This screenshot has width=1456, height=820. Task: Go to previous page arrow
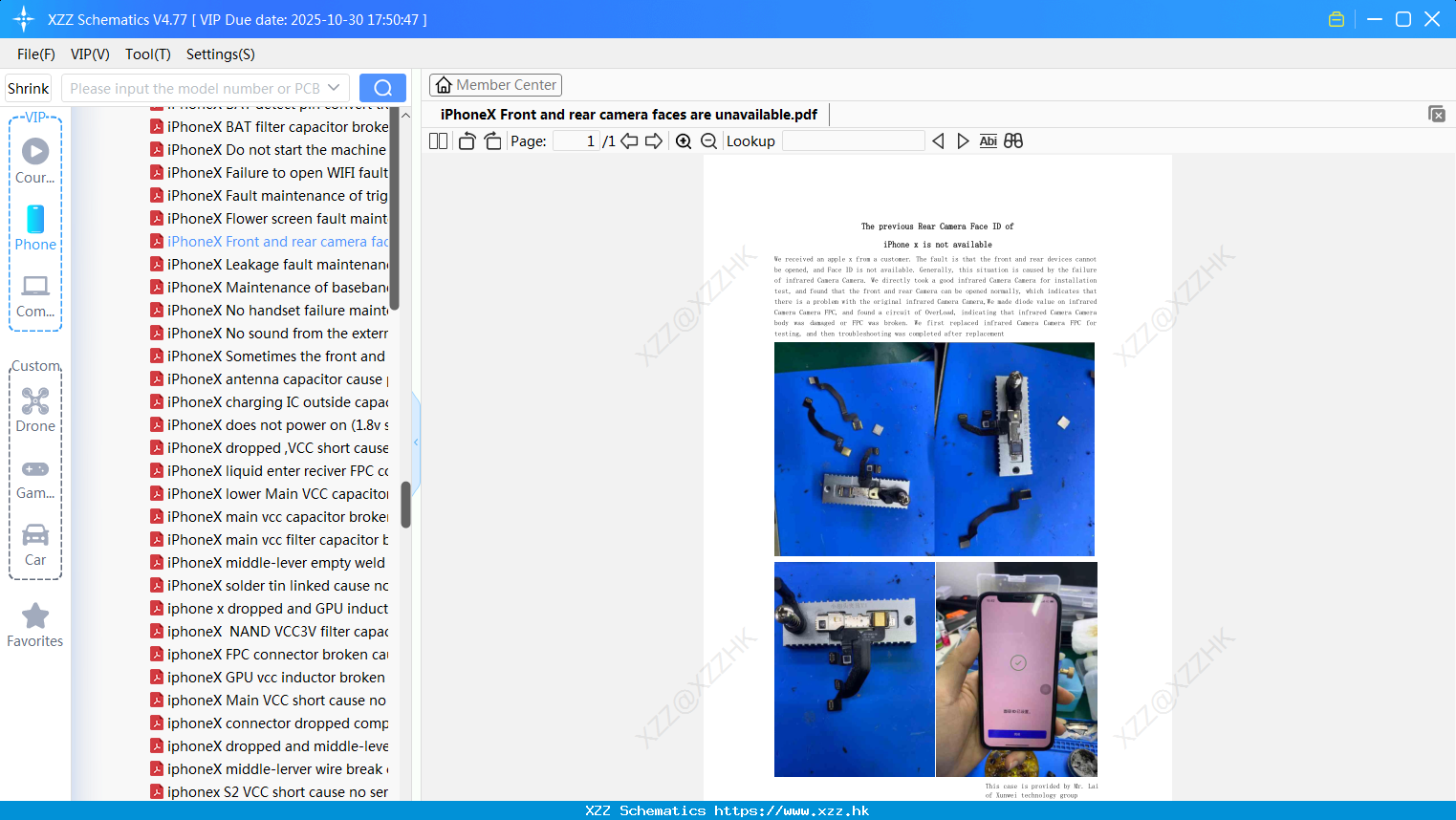coord(629,141)
